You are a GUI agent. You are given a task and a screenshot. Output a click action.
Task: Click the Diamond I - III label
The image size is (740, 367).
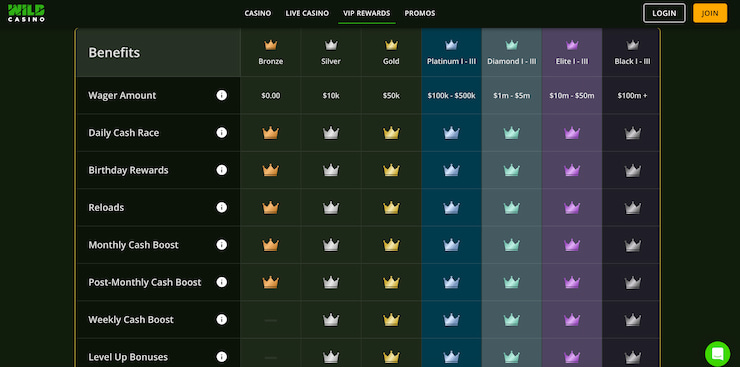click(512, 61)
